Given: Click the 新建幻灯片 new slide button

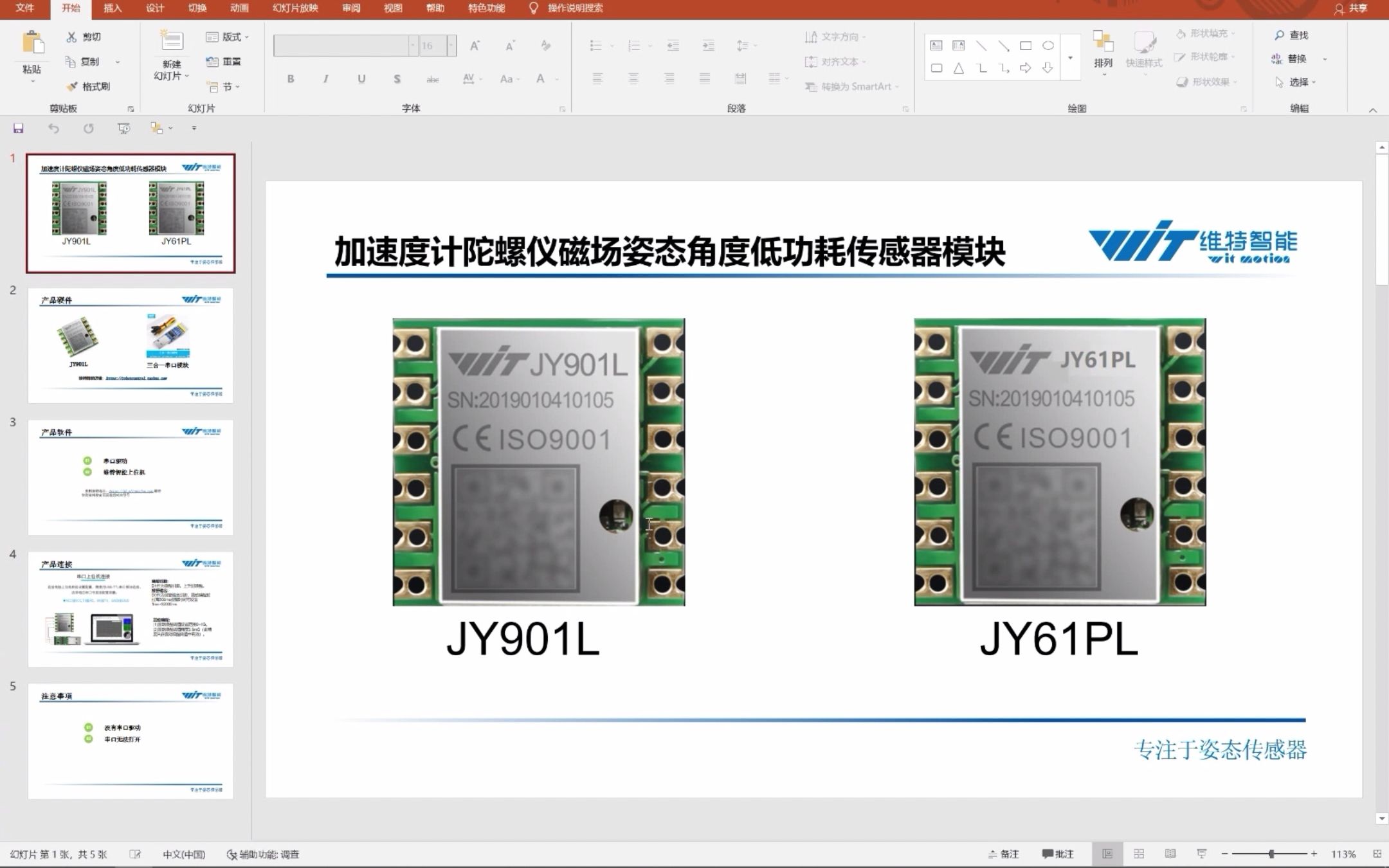Looking at the screenshot, I should 172,55.
